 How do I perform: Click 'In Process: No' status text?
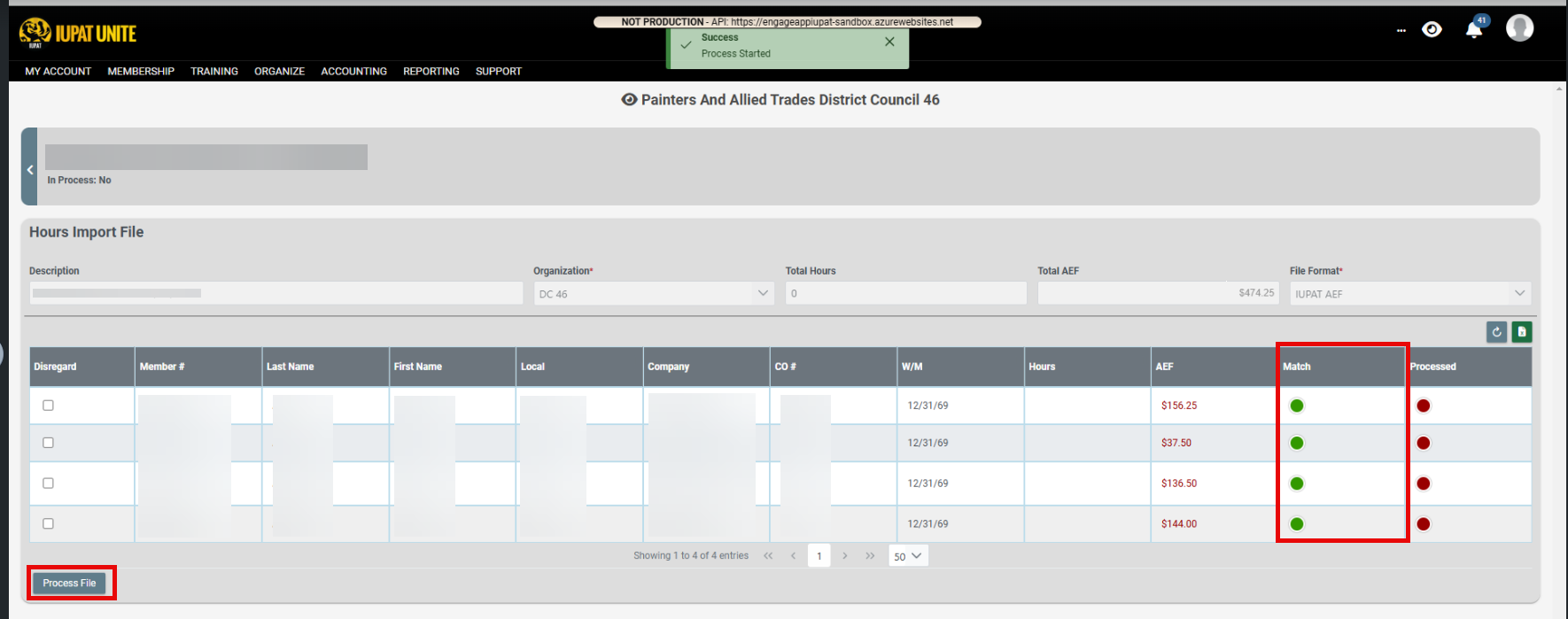79,180
